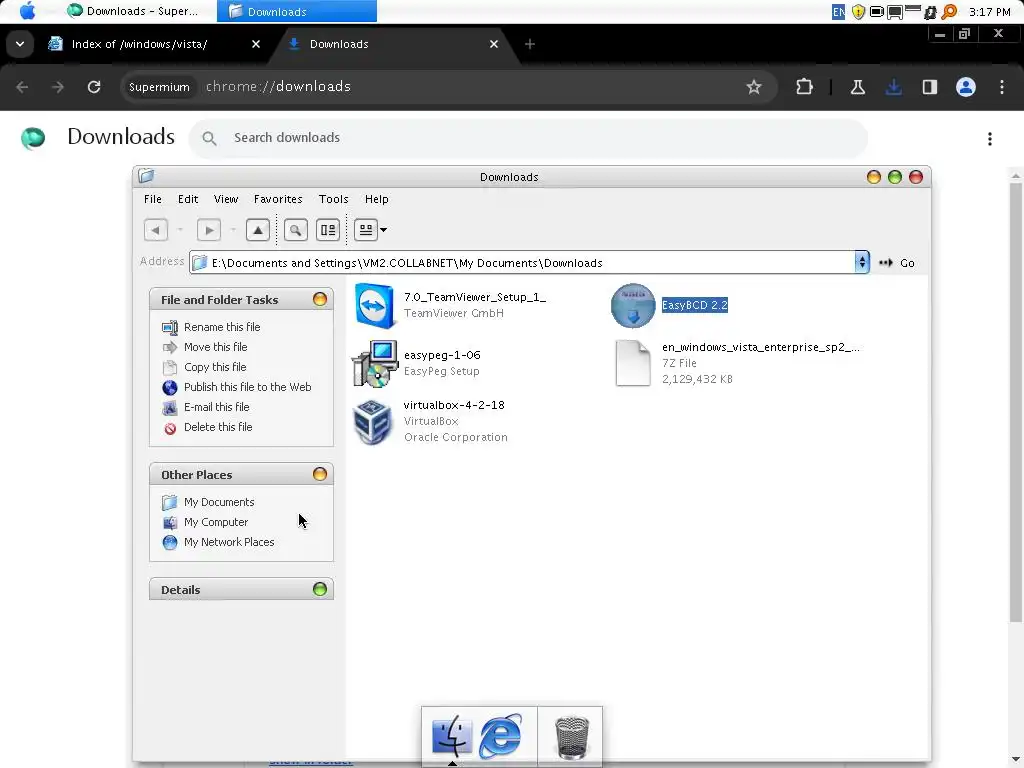This screenshot has width=1024, height=768.
Task: Open the browser tab search dropdown
Action: pos(20,44)
